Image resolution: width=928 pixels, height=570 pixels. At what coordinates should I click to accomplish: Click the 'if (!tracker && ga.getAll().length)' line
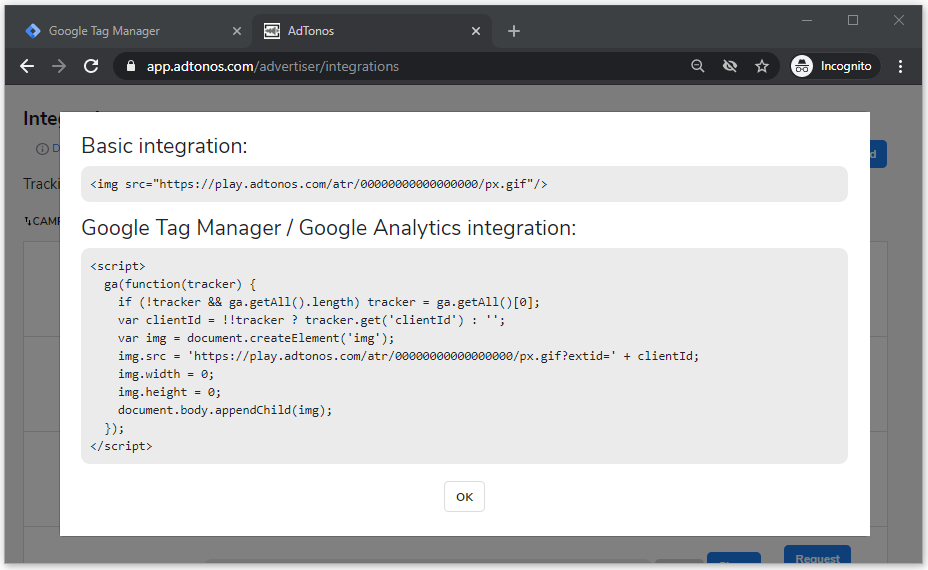[x=328, y=302]
